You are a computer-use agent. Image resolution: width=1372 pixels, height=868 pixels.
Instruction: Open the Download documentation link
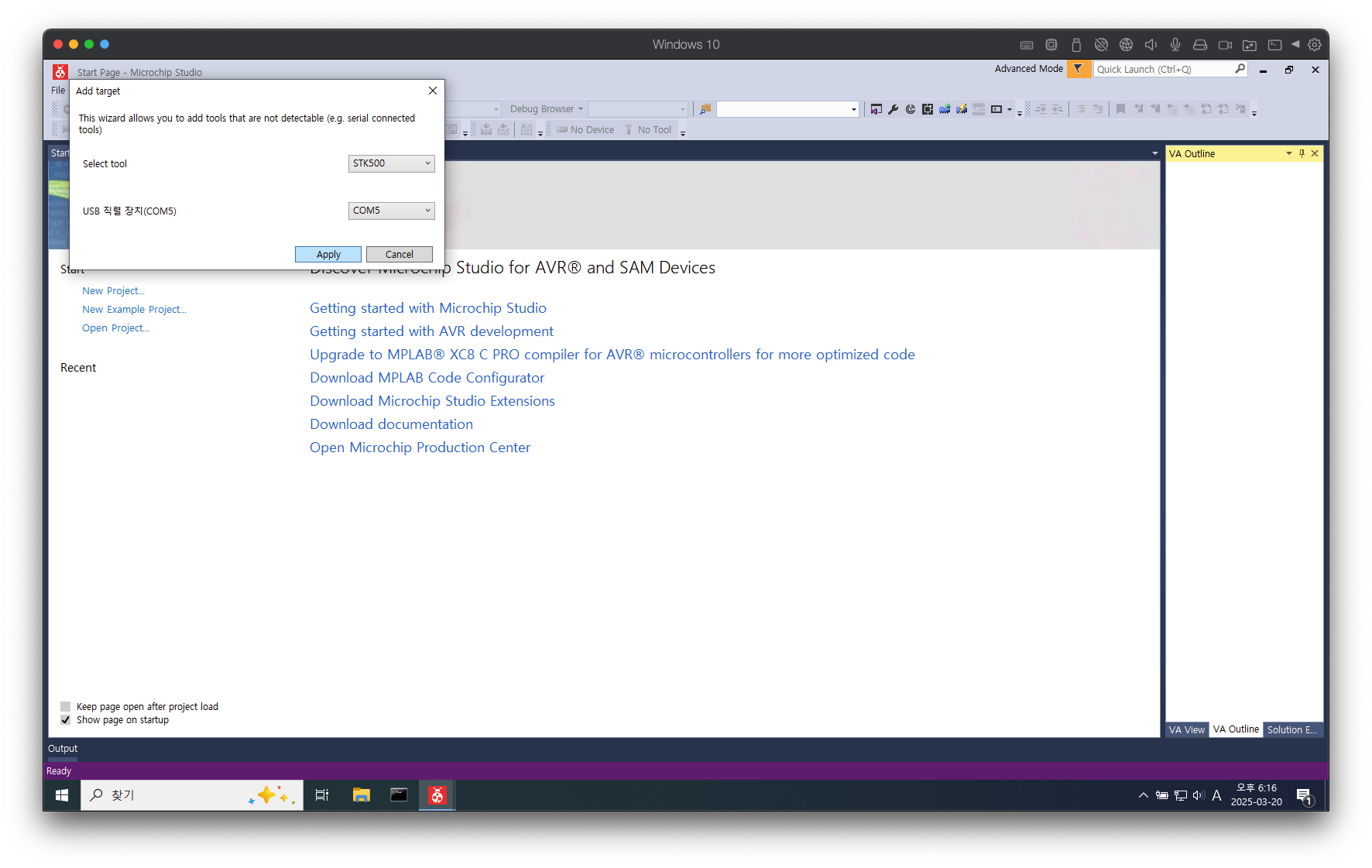(x=391, y=424)
